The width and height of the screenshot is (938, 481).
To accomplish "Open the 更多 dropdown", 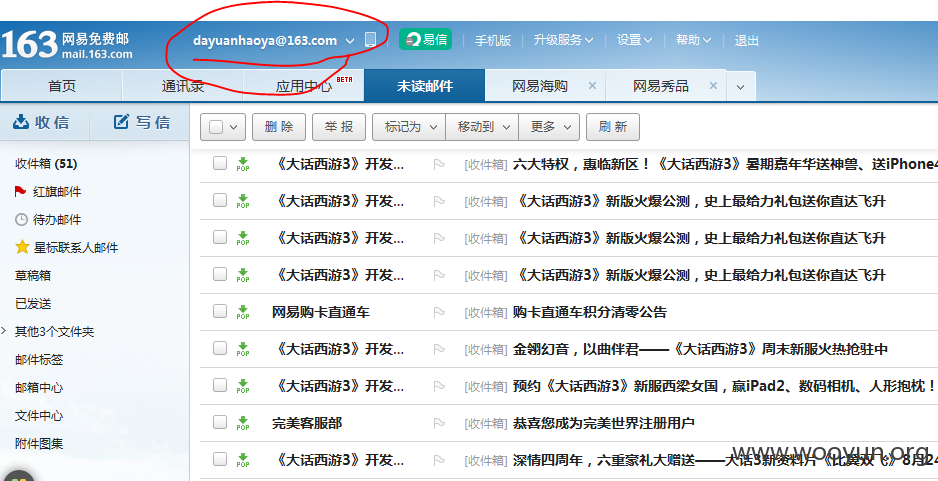I will click(x=549, y=127).
